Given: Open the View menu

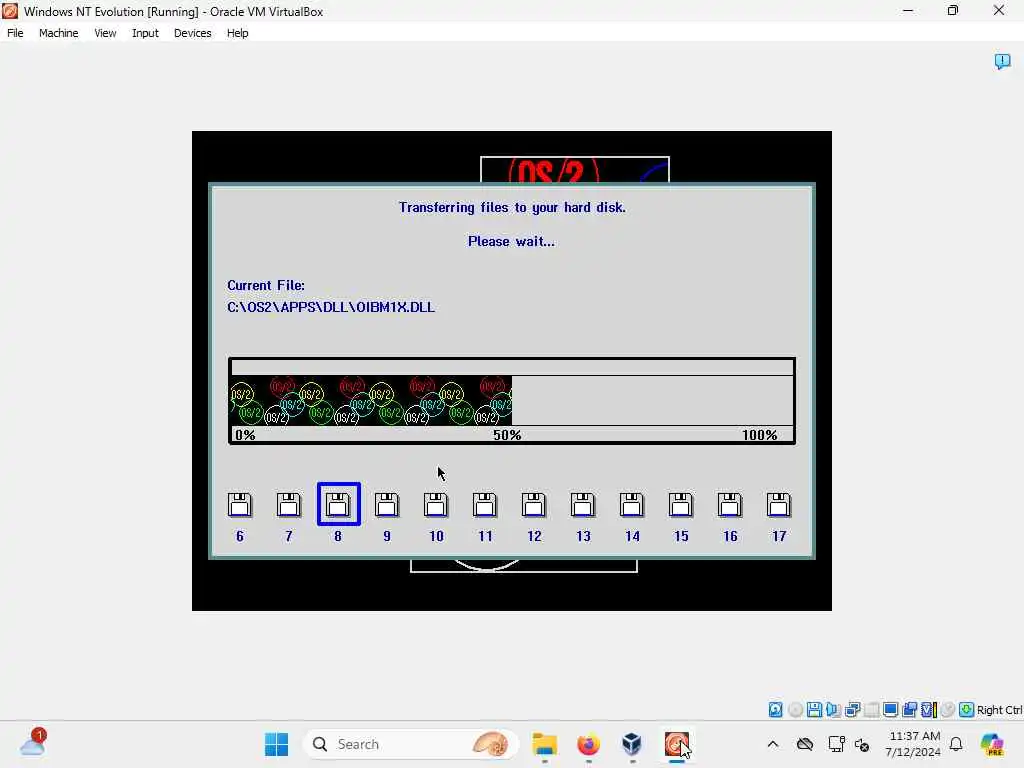Looking at the screenshot, I should pyautogui.click(x=104, y=33).
